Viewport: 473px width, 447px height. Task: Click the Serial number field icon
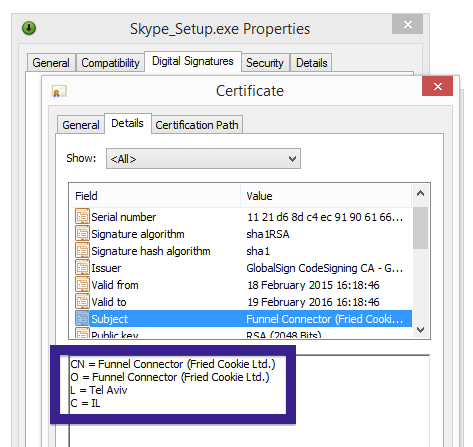(x=82, y=216)
